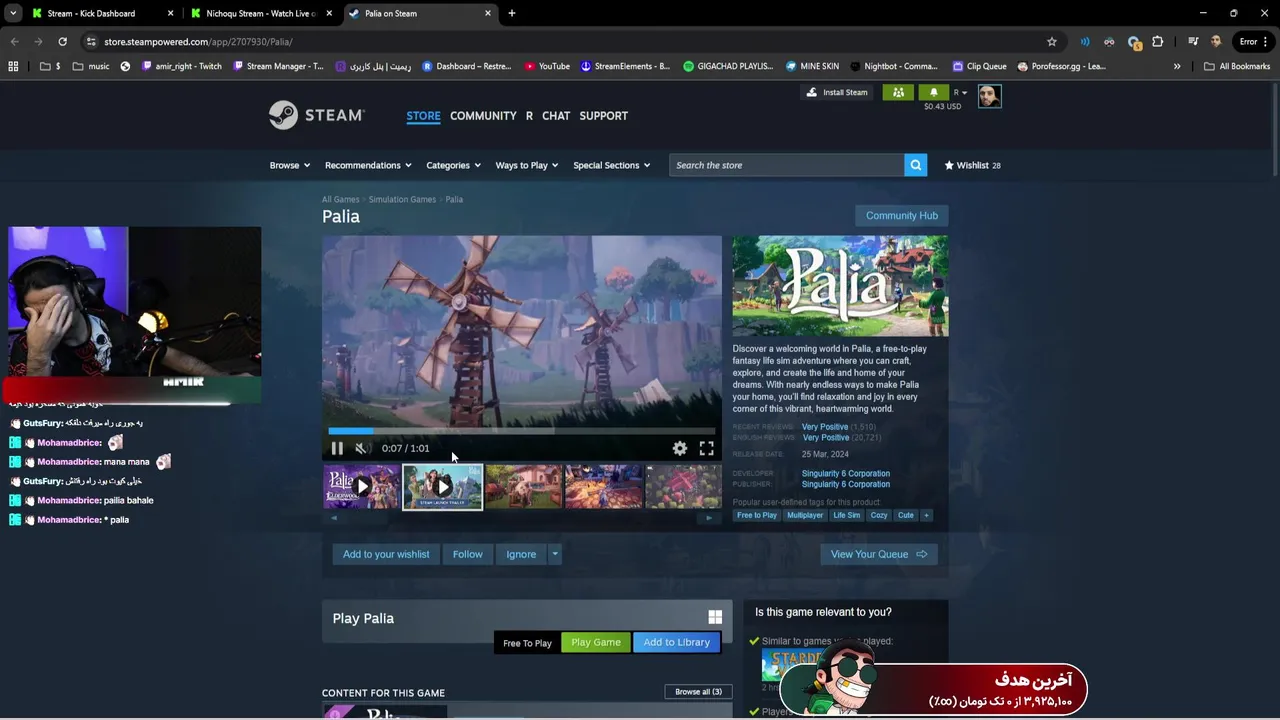Image resolution: width=1280 pixels, height=720 pixels.
Task: Seek in the trailer progress bar
Action: pos(521,431)
